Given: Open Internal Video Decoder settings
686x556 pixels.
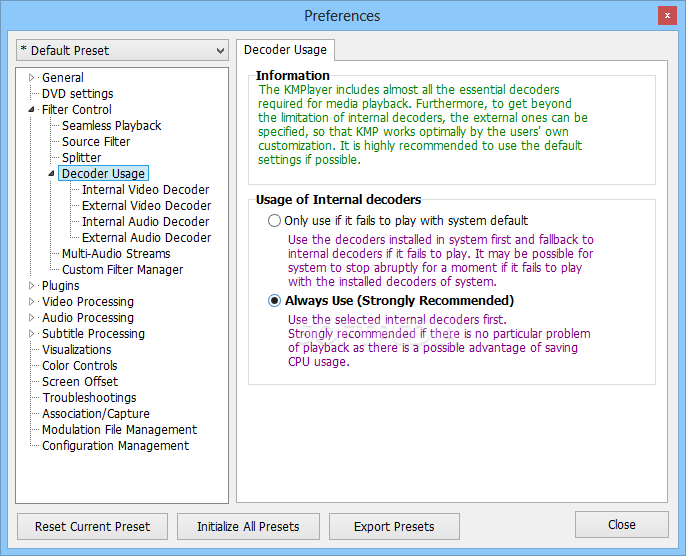Looking at the screenshot, I should pos(145,189).
